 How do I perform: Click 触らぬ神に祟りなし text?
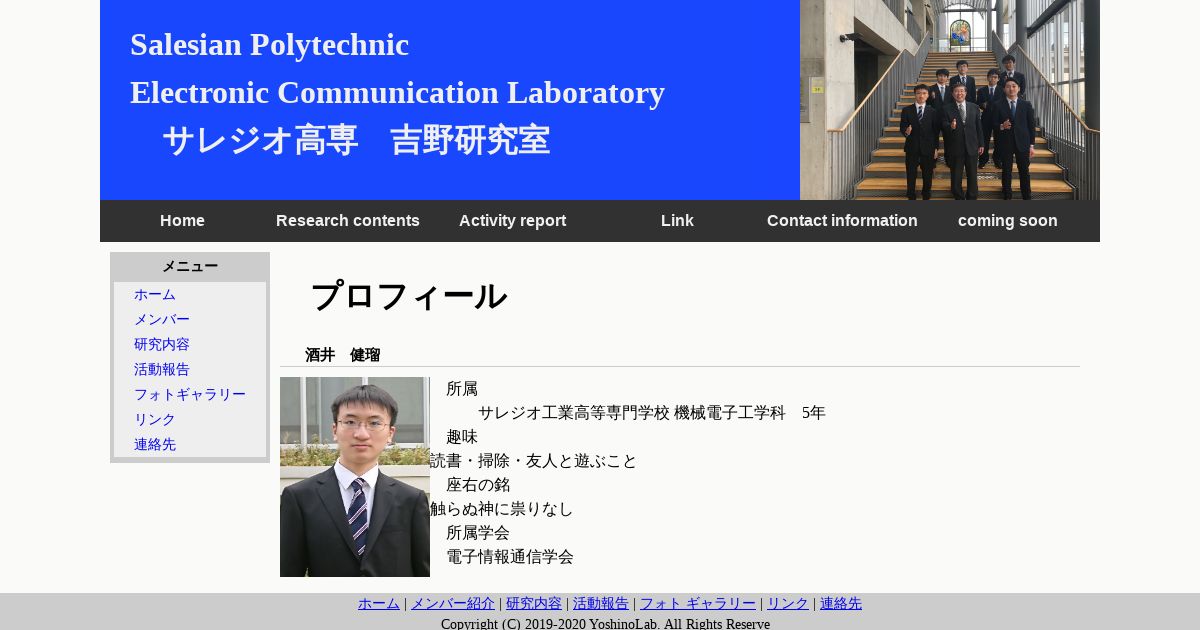click(502, 509)
